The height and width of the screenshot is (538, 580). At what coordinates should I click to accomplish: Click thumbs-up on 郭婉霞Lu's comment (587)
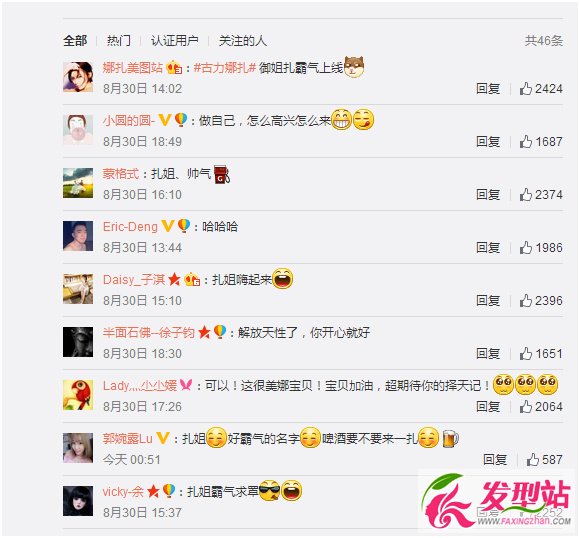coord(533,460)
